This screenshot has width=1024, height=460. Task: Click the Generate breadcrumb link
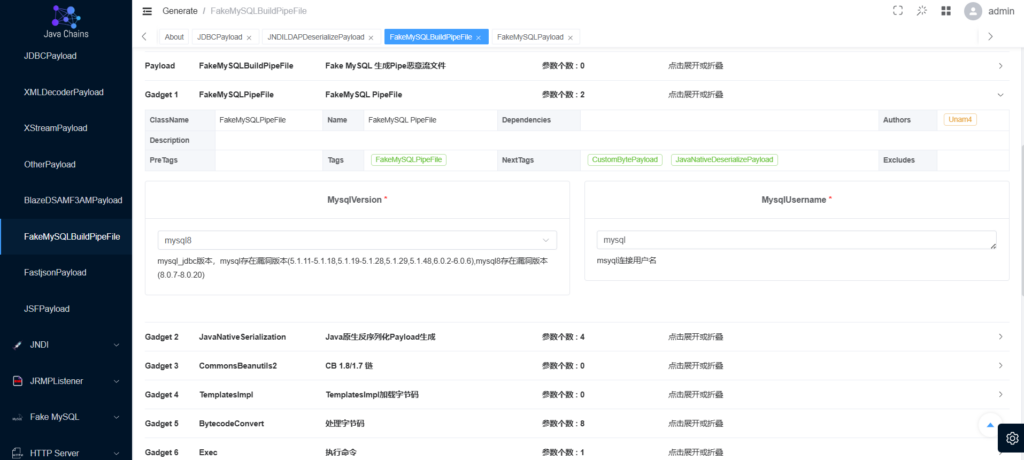point(179,11)
